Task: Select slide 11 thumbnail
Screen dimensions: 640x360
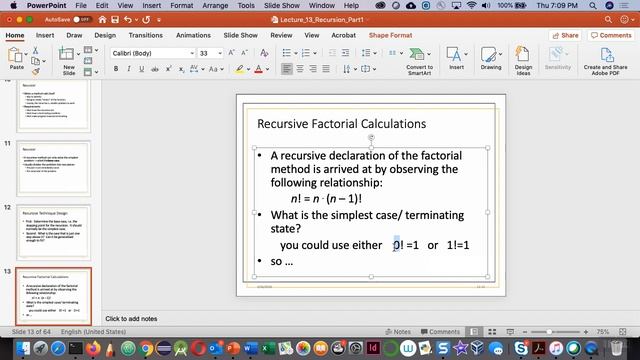Action: click(53, 168)
